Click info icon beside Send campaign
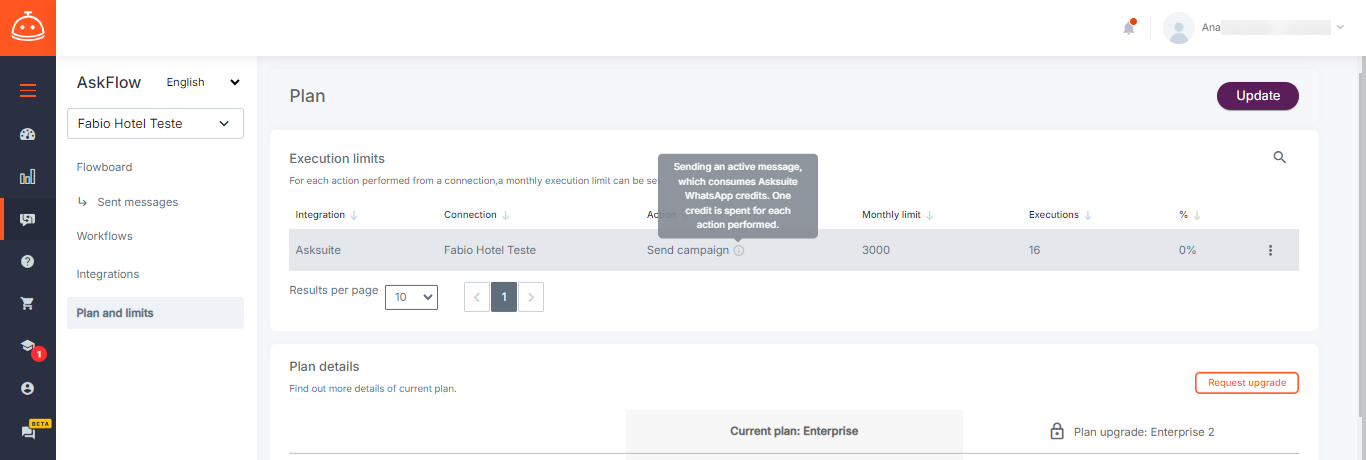This screenshot has width=1366, height=460. pos(739,250)
